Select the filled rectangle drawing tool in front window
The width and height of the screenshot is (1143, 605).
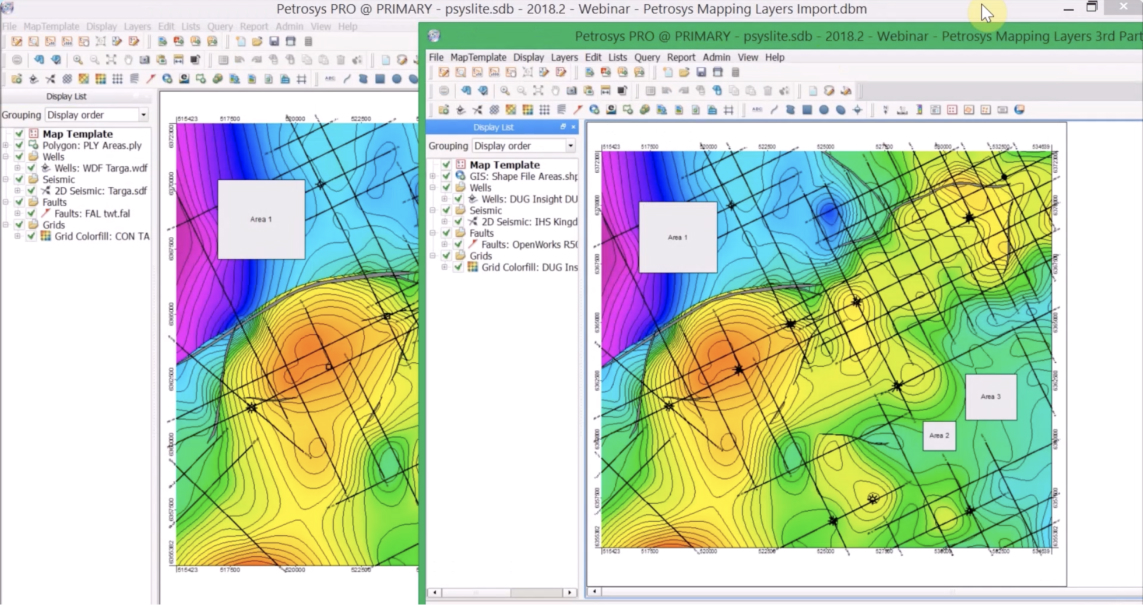(x=806, y=110)
